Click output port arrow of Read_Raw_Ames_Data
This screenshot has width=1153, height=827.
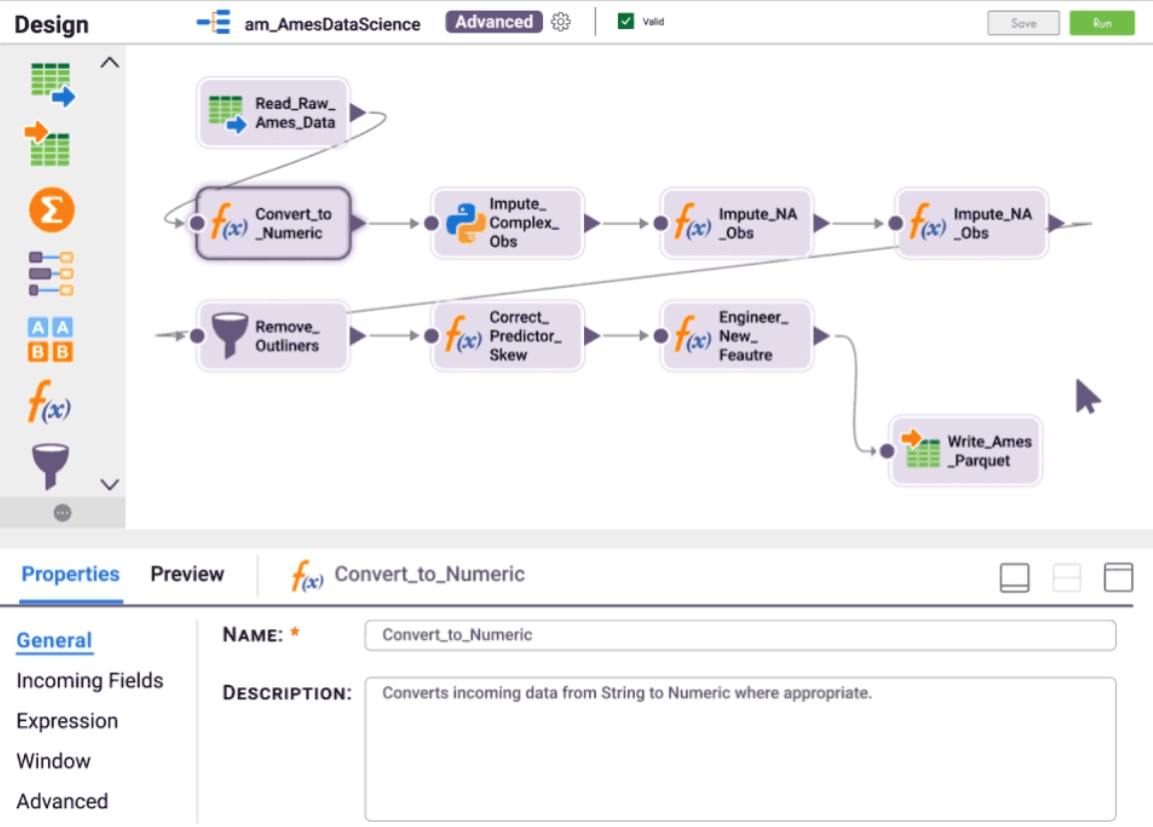coord(358,112)
